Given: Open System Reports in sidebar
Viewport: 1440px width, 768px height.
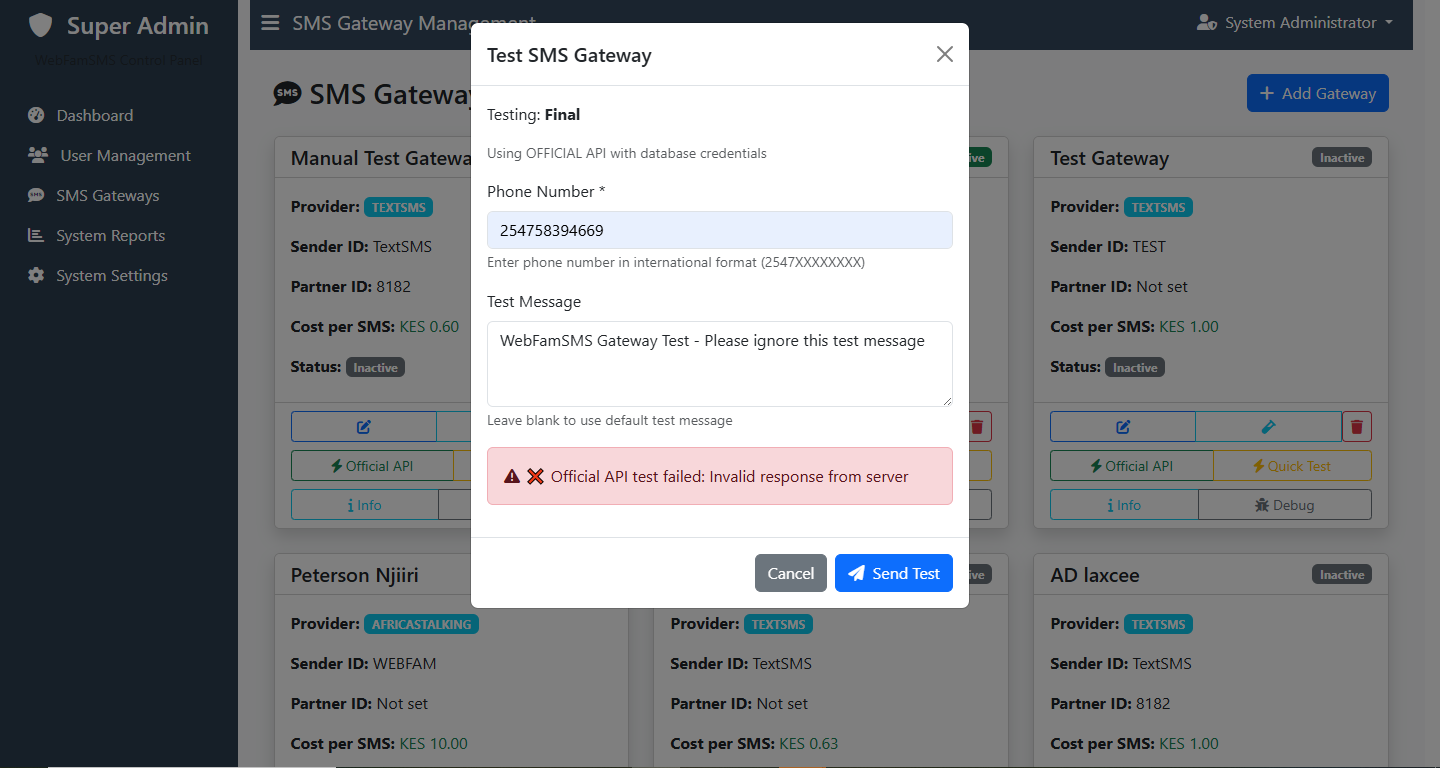Looking at the screenshot, I should point(110,236).
